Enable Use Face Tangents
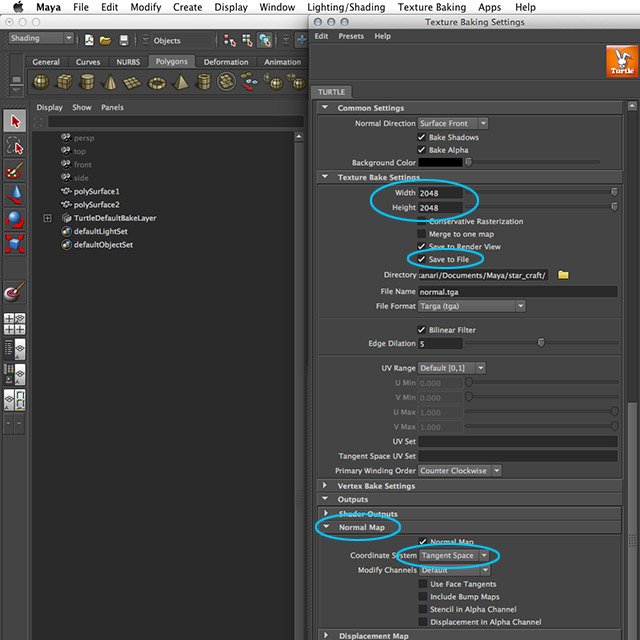Viewport: 640px width, 640px height. pyautogui.click(x=423, y=584)
